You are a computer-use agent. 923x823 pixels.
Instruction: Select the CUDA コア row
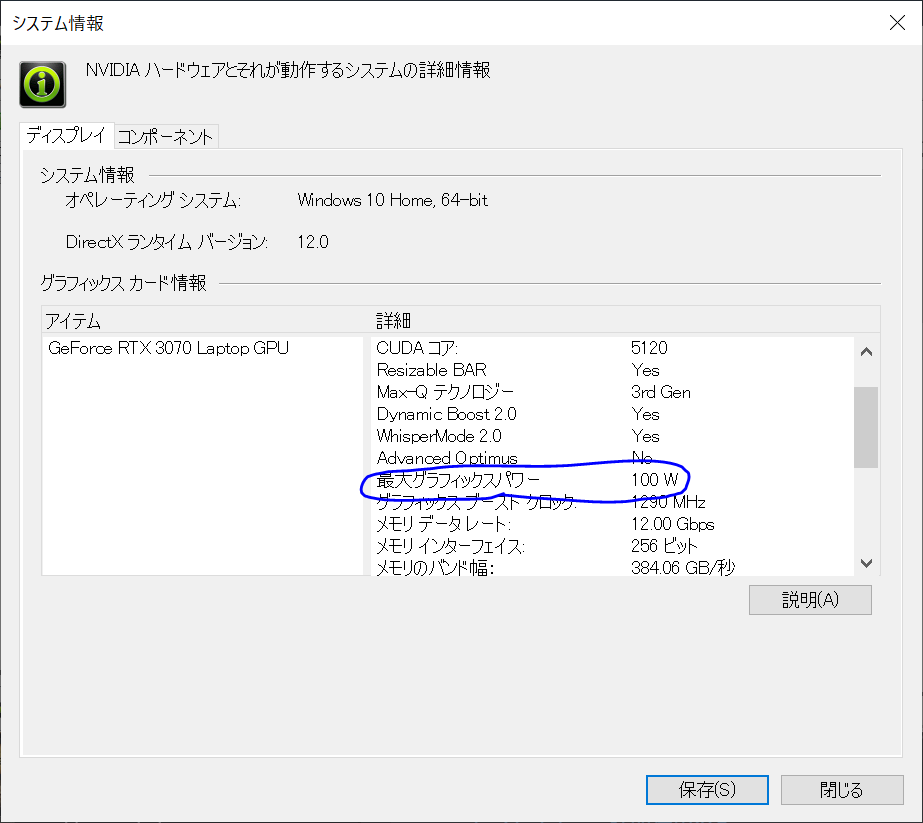(612, 348)
